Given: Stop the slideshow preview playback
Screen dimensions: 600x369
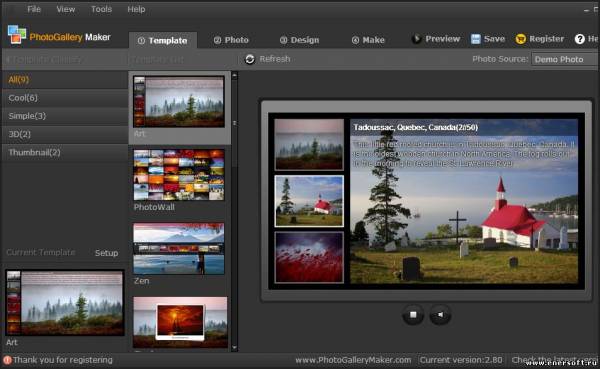Looking at the screenshot, I should tap(413, 315).
